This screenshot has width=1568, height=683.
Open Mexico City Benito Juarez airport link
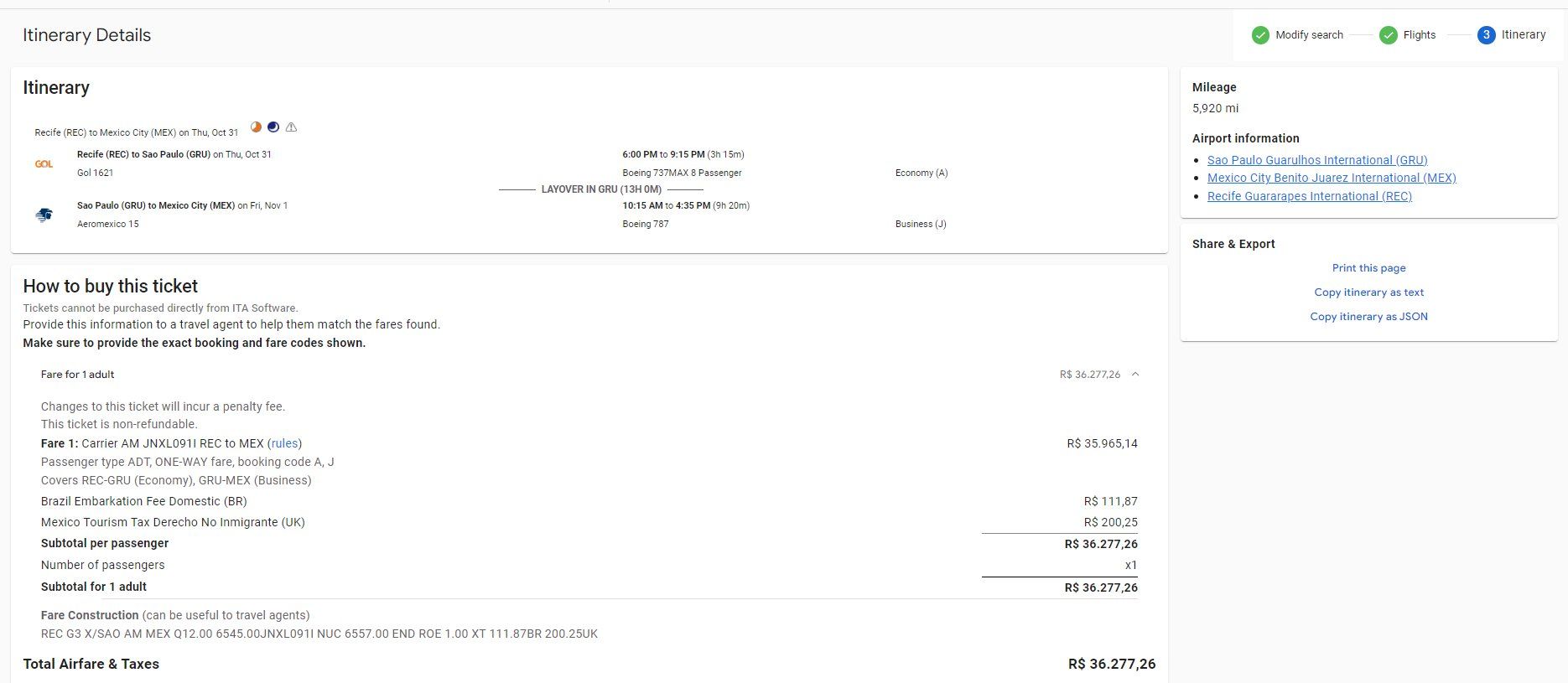(1331, 178)
